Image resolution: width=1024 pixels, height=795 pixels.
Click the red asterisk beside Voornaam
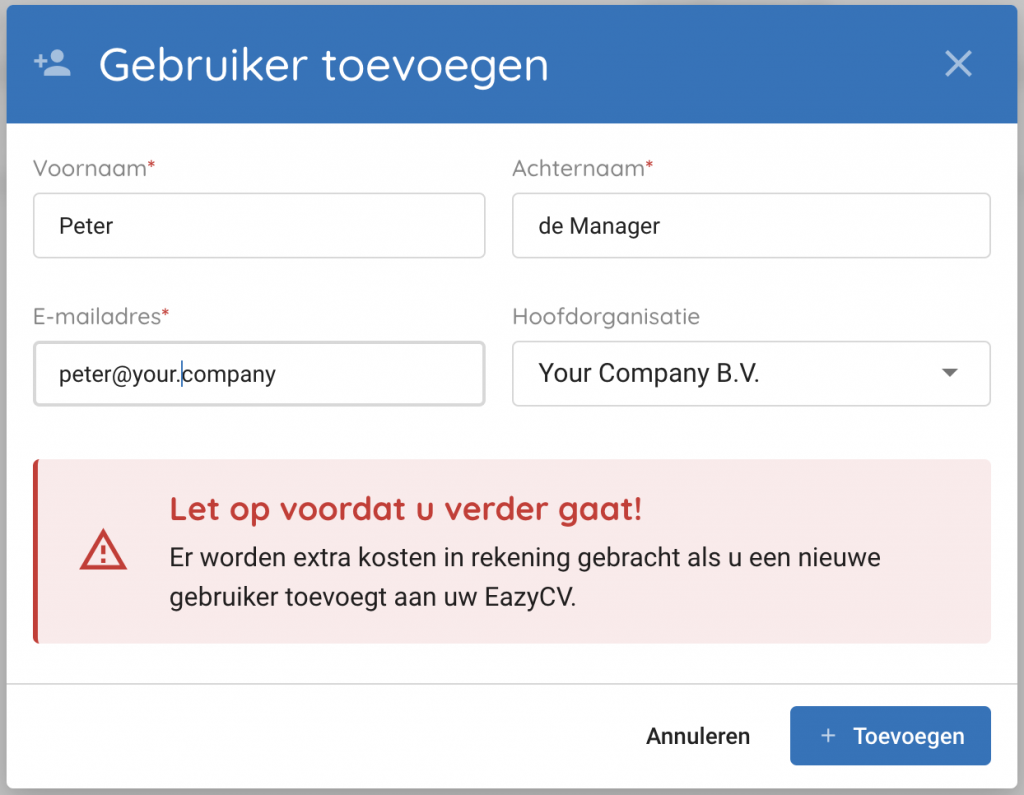(x=151, y=165)
